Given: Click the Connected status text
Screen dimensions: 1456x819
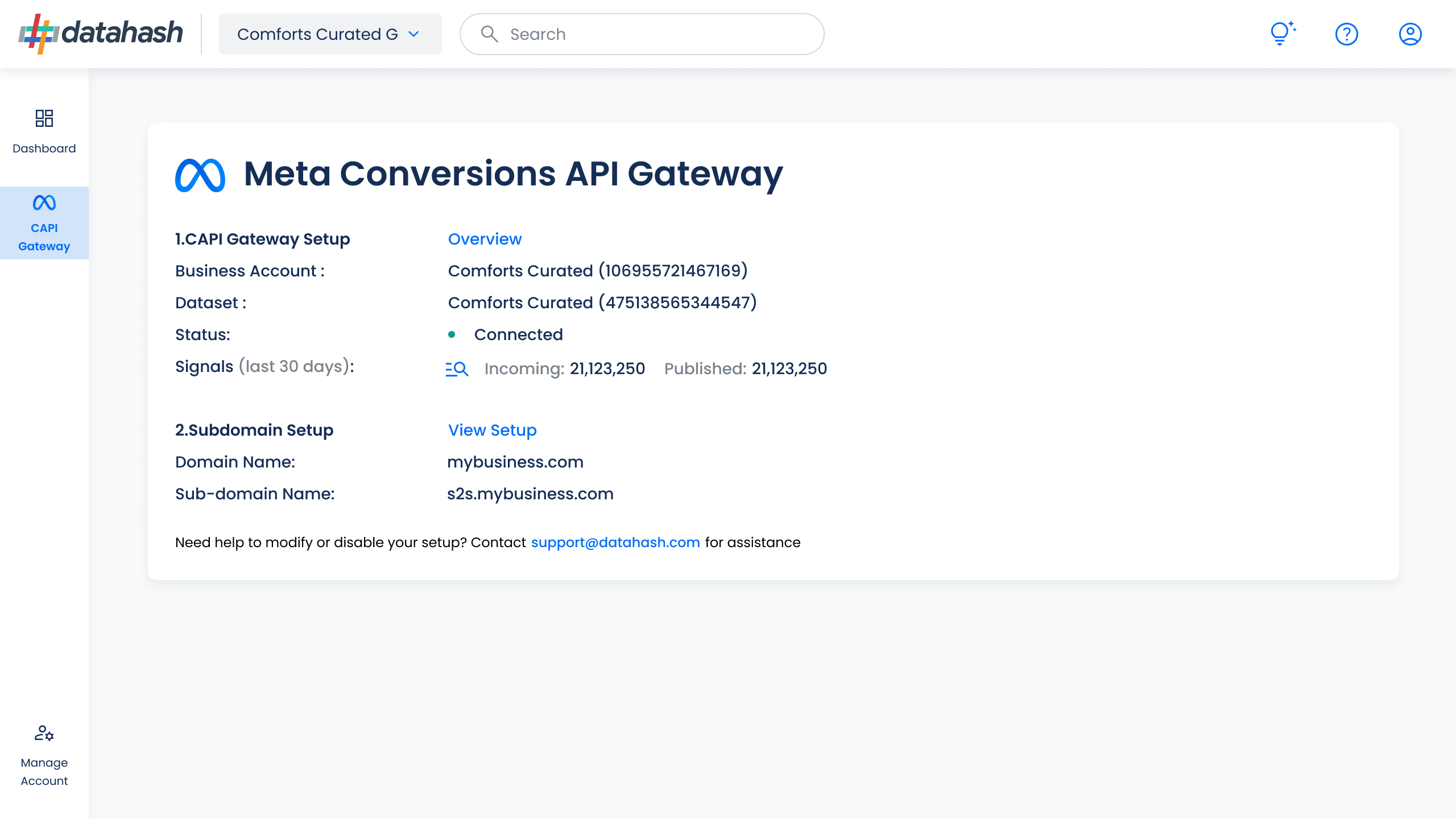Looking at the screenshot, I should [x=518, y=334].
